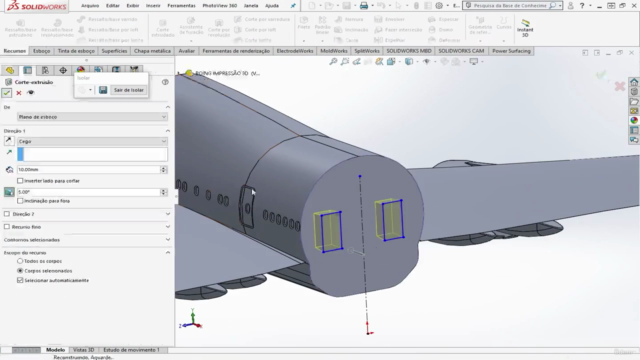Click the pin menu icon
Viewport: 640px width, 360px height.
[293, 6]
